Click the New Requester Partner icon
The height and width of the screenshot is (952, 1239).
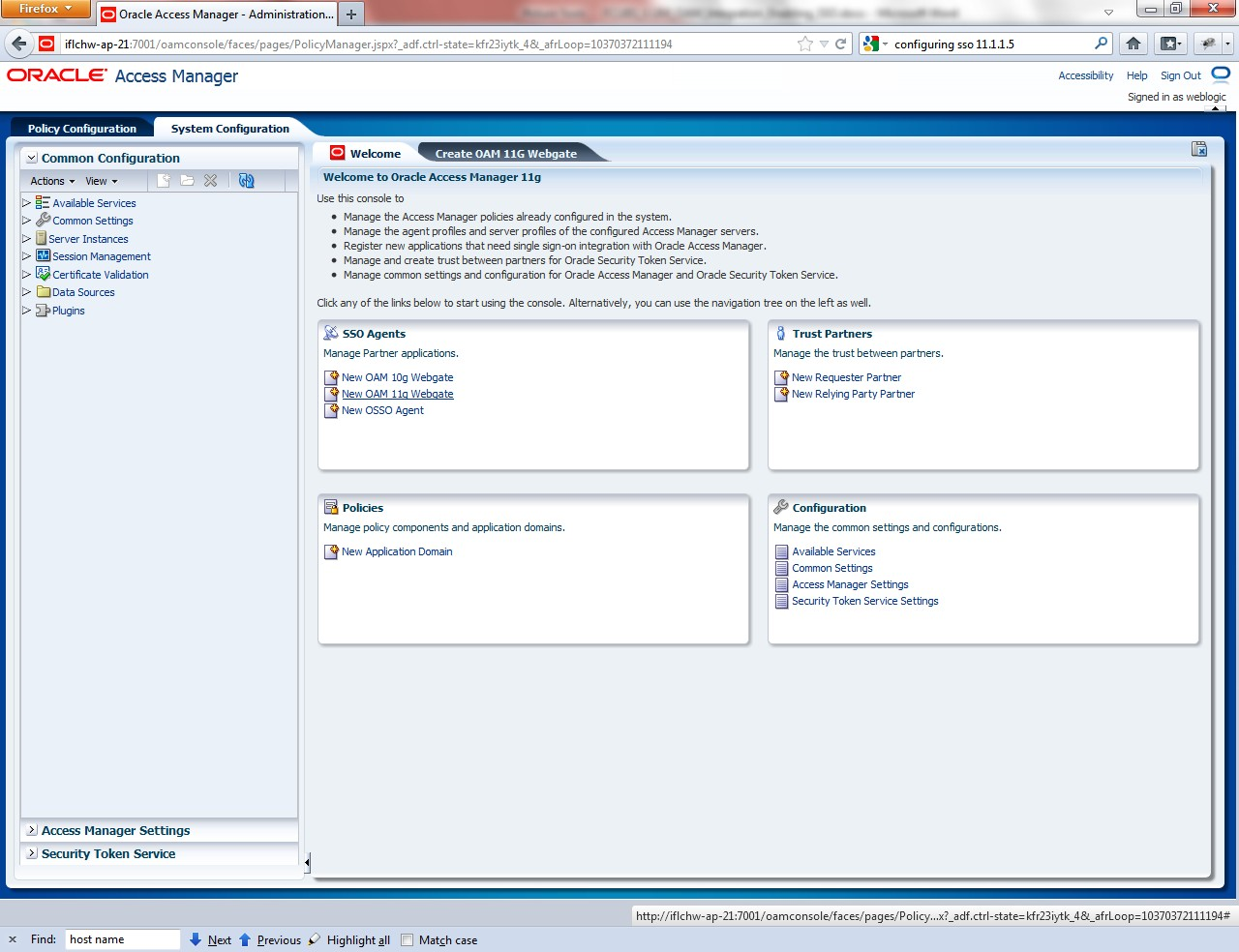pyautogui.click(x=781, y=377)
